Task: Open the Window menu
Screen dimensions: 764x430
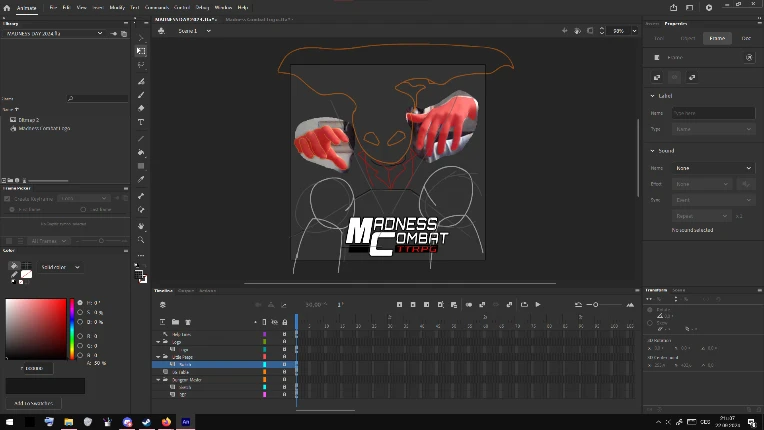Action: [x=223, y=8]
